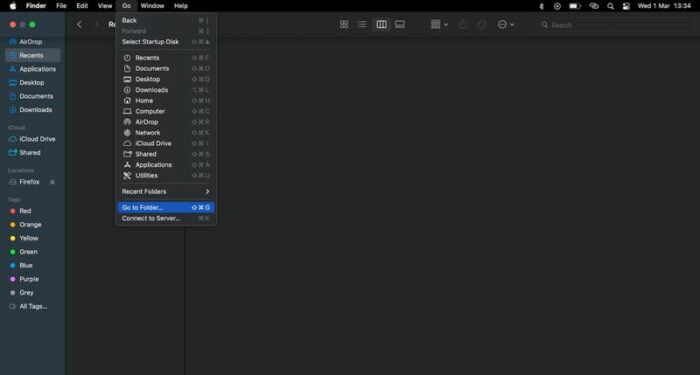Click the battery status icon
Screen dimensions: 700x375
pos(575,6)
